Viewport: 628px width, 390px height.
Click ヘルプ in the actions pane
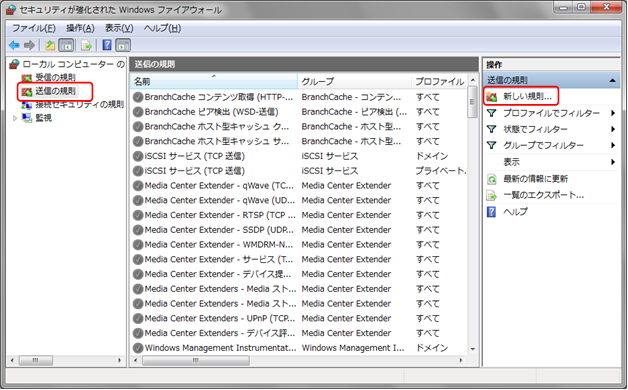pos(515,211)
